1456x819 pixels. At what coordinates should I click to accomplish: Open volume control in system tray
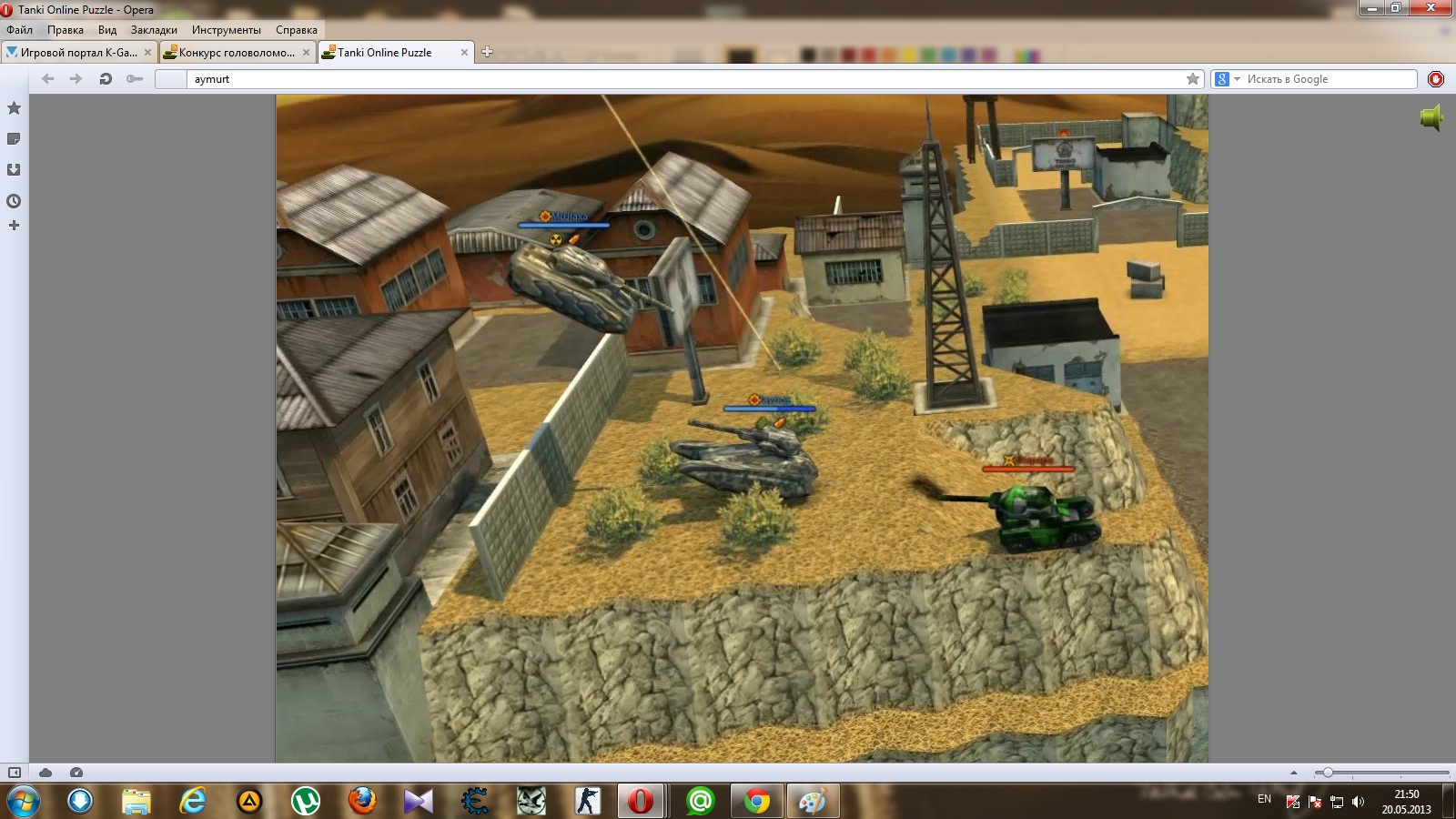(x=1359, y=802)
